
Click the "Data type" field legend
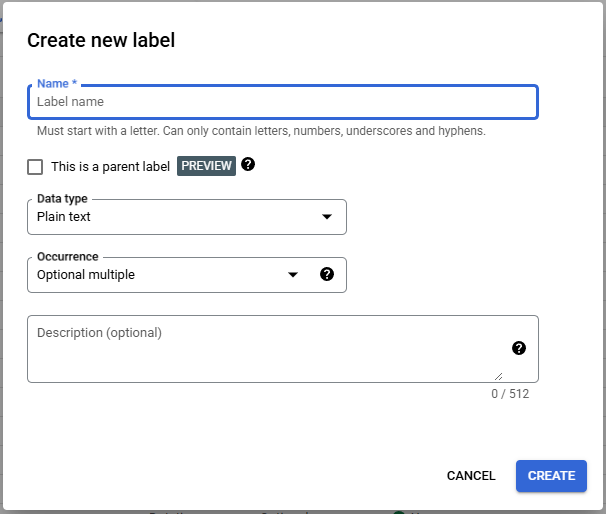[x=62, y=199]
